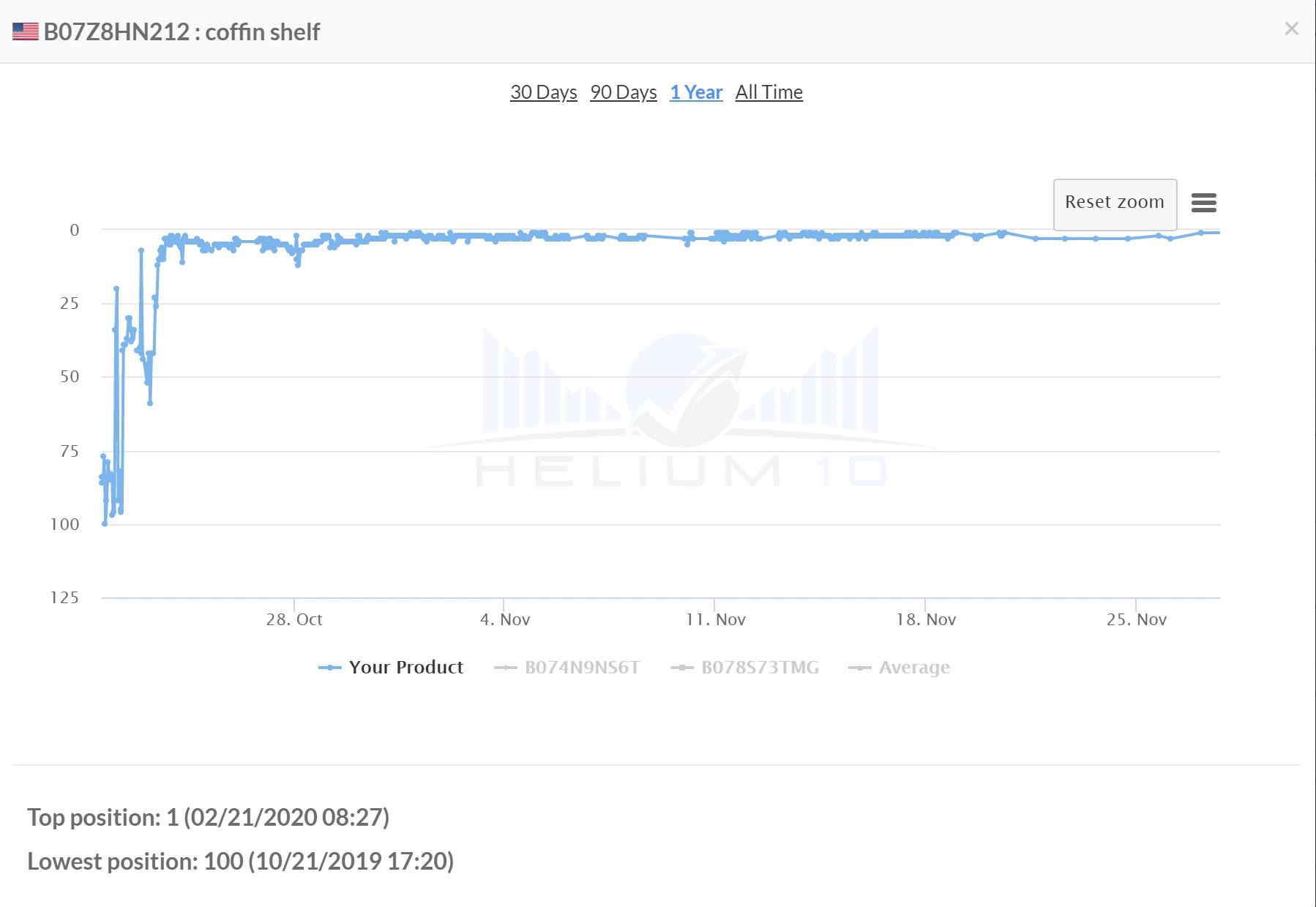1316x907 pixels.
Task: Click the 18. Nov date axis label
Action: [926, 620]
